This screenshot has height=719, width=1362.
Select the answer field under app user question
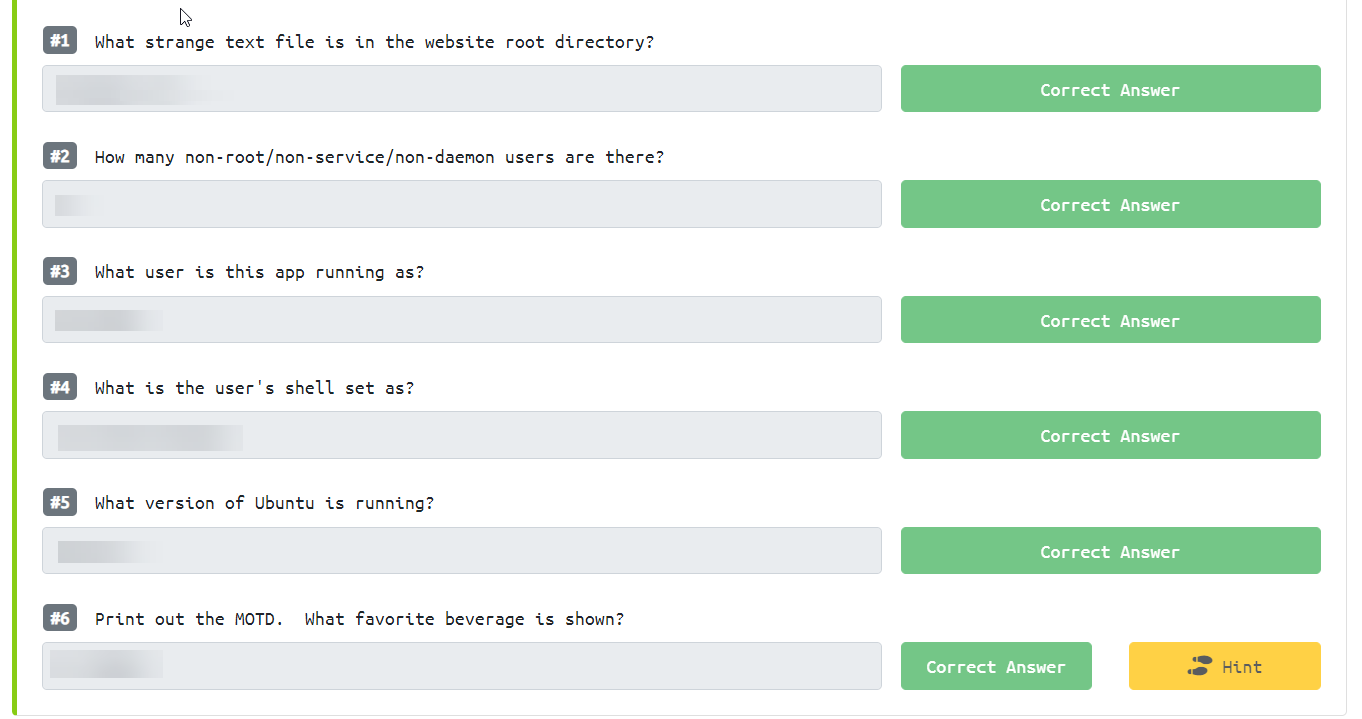pos(462,320)
